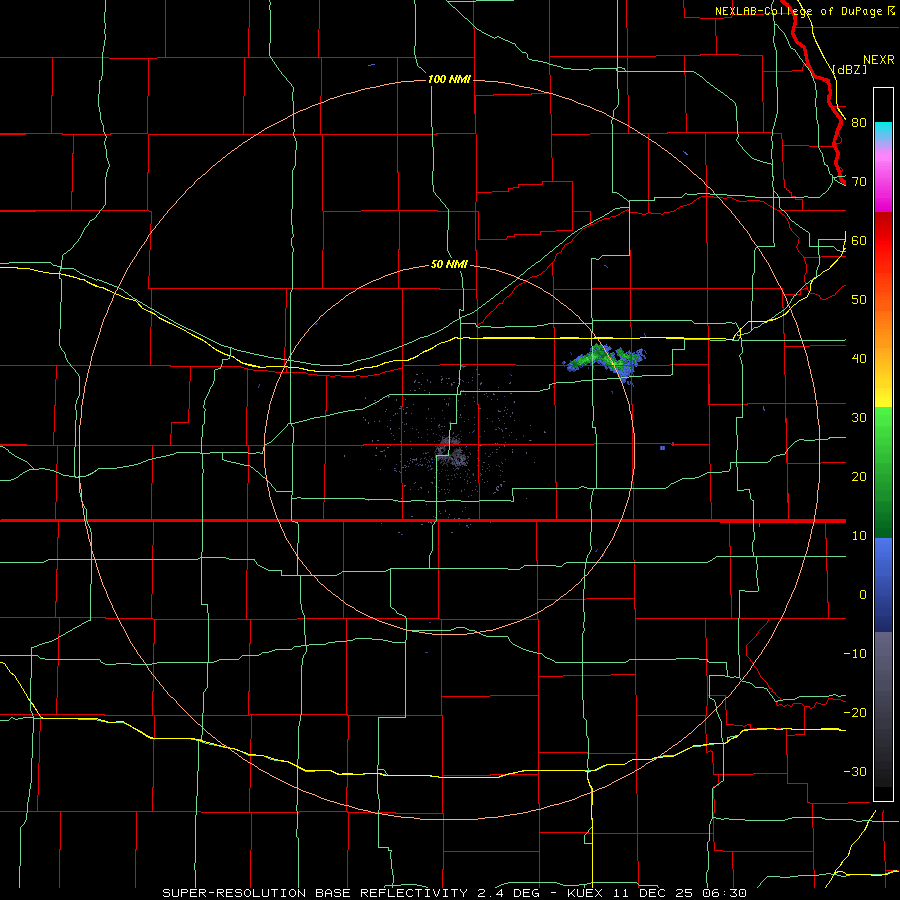This screenshot has height=900, width=900.
Task: Select the 80 value on the dBZ scale
Action: [x=859, y=123]
